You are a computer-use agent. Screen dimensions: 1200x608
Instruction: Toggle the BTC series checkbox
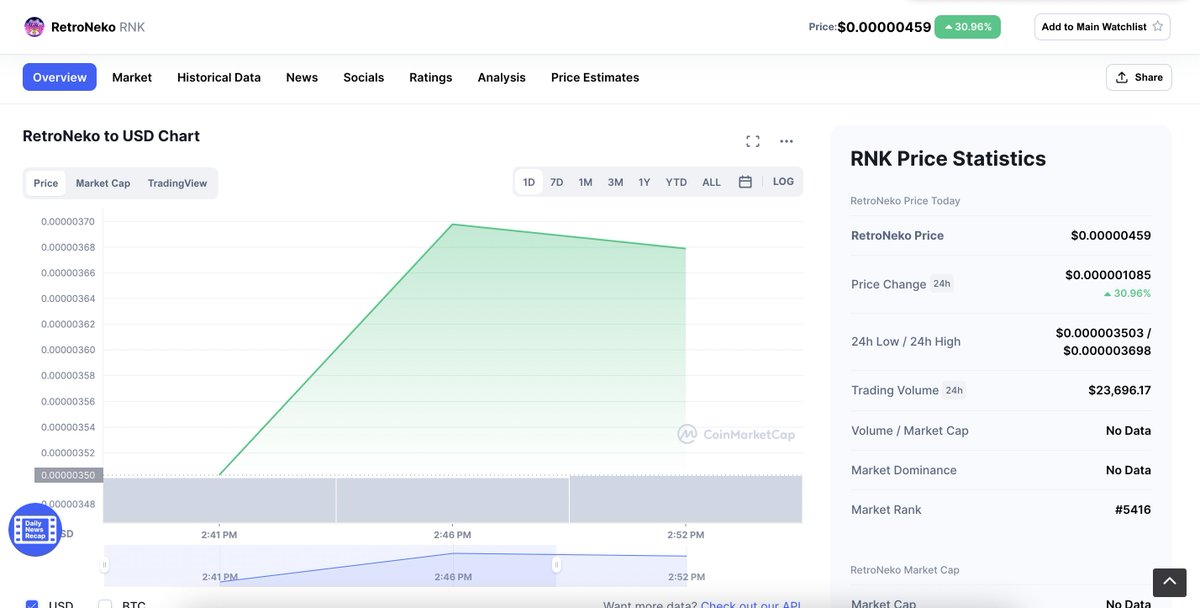click(x=105, y=604)
